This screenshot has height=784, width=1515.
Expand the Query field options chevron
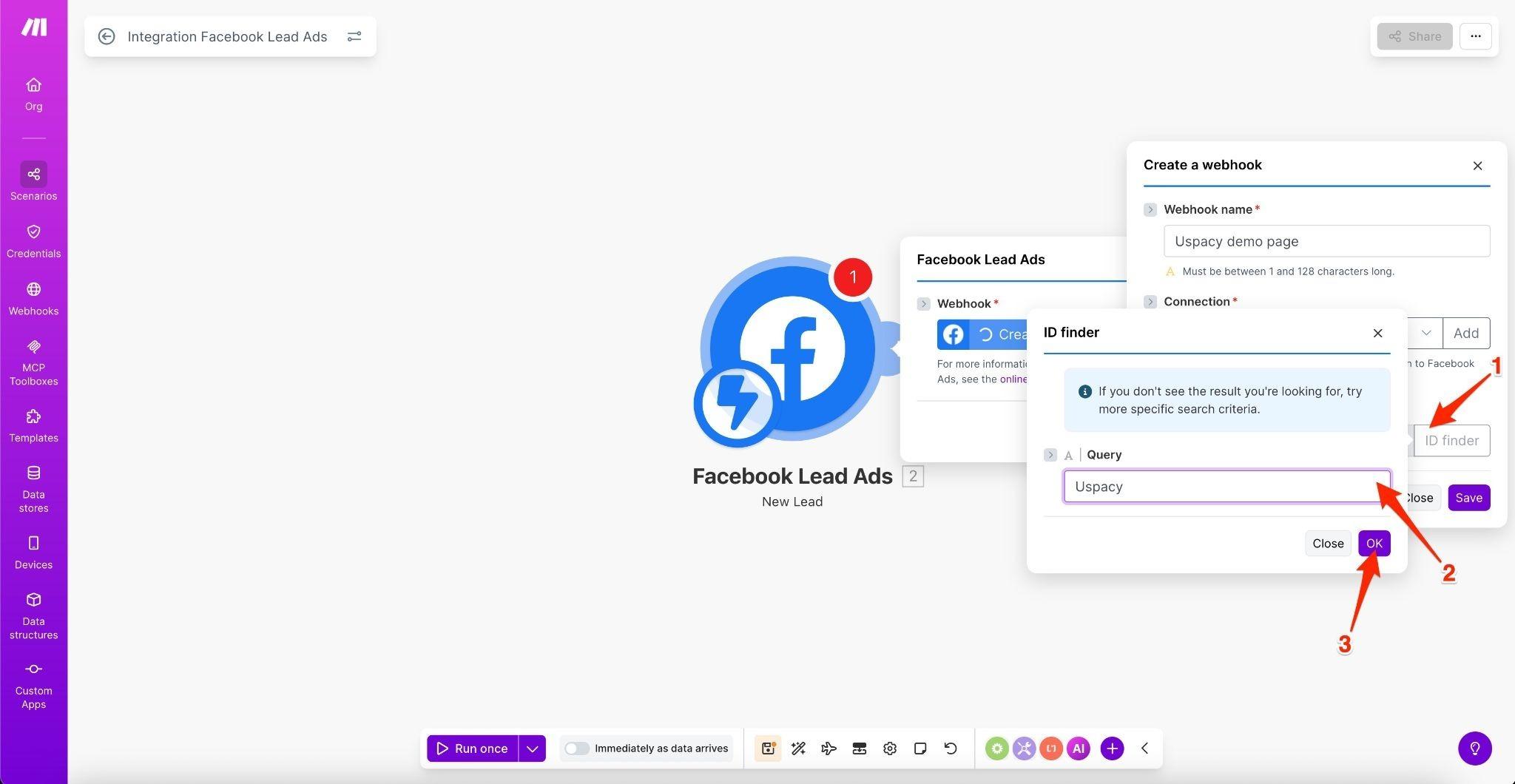(x=1050, y=455)
